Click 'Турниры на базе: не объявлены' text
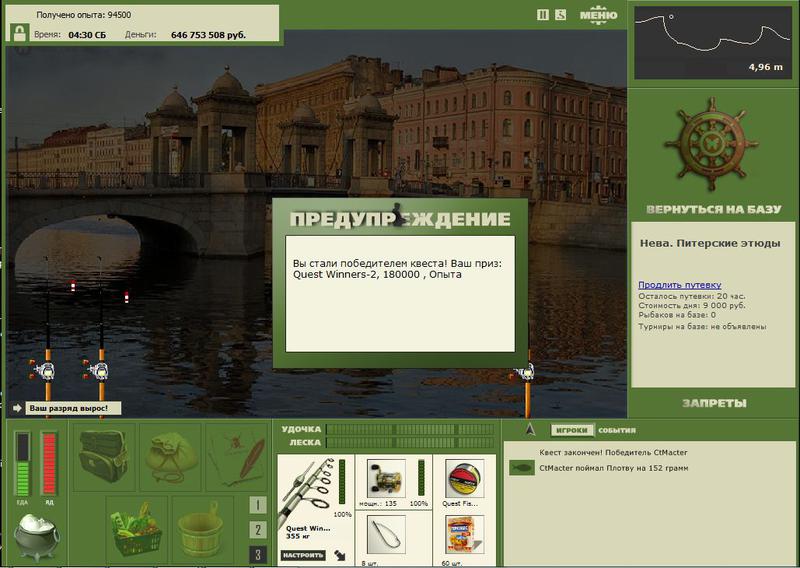 tap(702, 327)
